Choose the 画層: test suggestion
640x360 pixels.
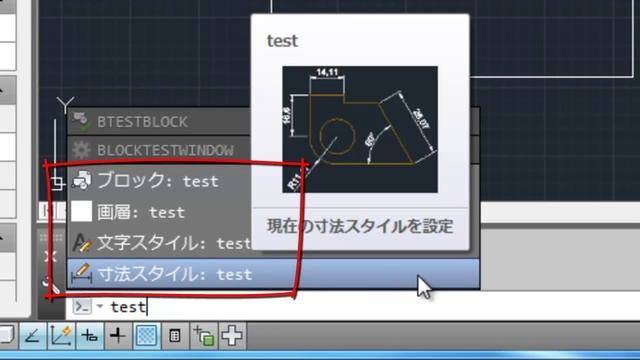159,212
